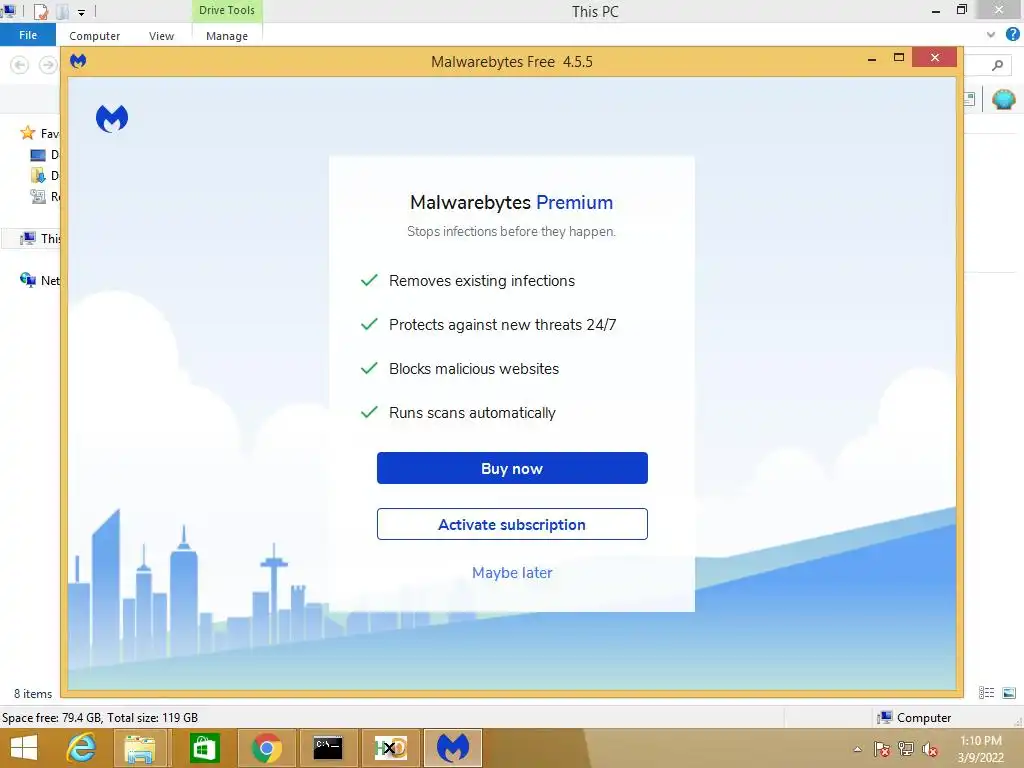Click the Explorer preview pane icon
This screenshot has width=1024, height=768.
969,99
